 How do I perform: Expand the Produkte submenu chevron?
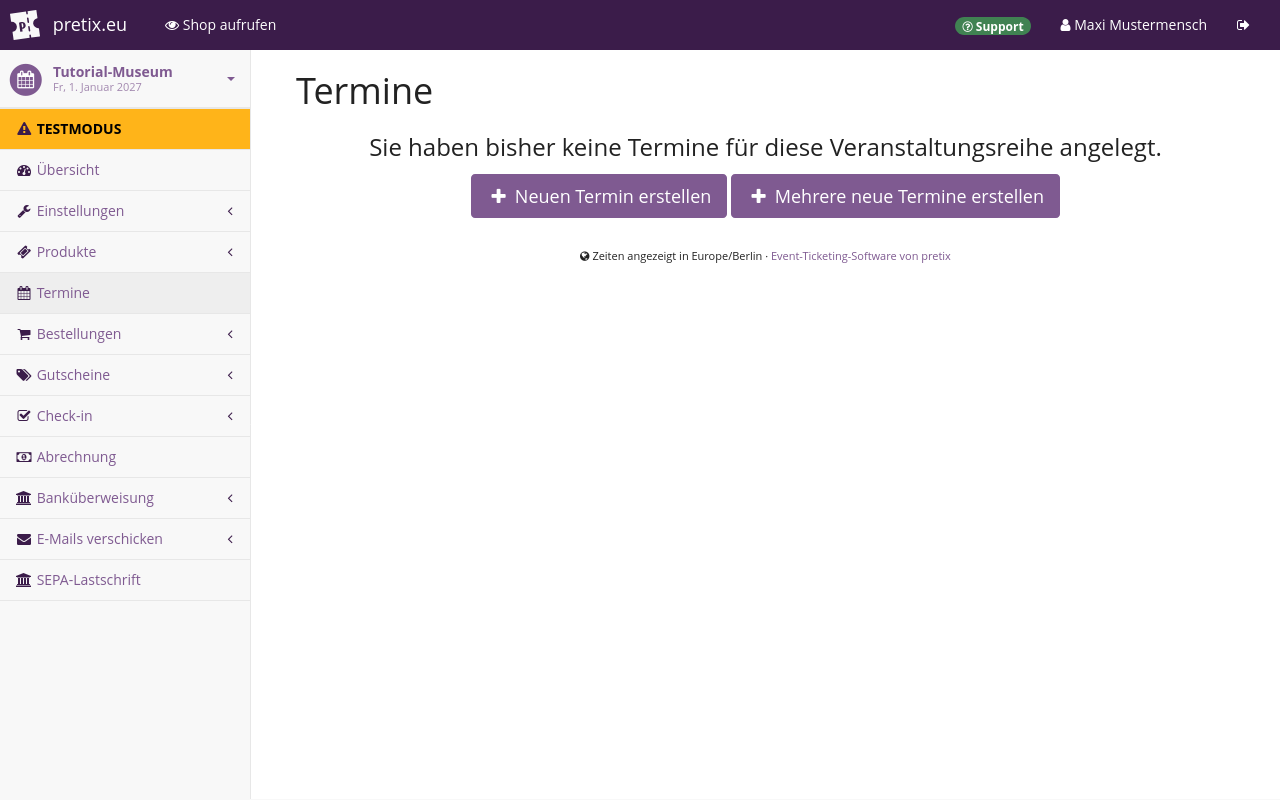[230, 252]
